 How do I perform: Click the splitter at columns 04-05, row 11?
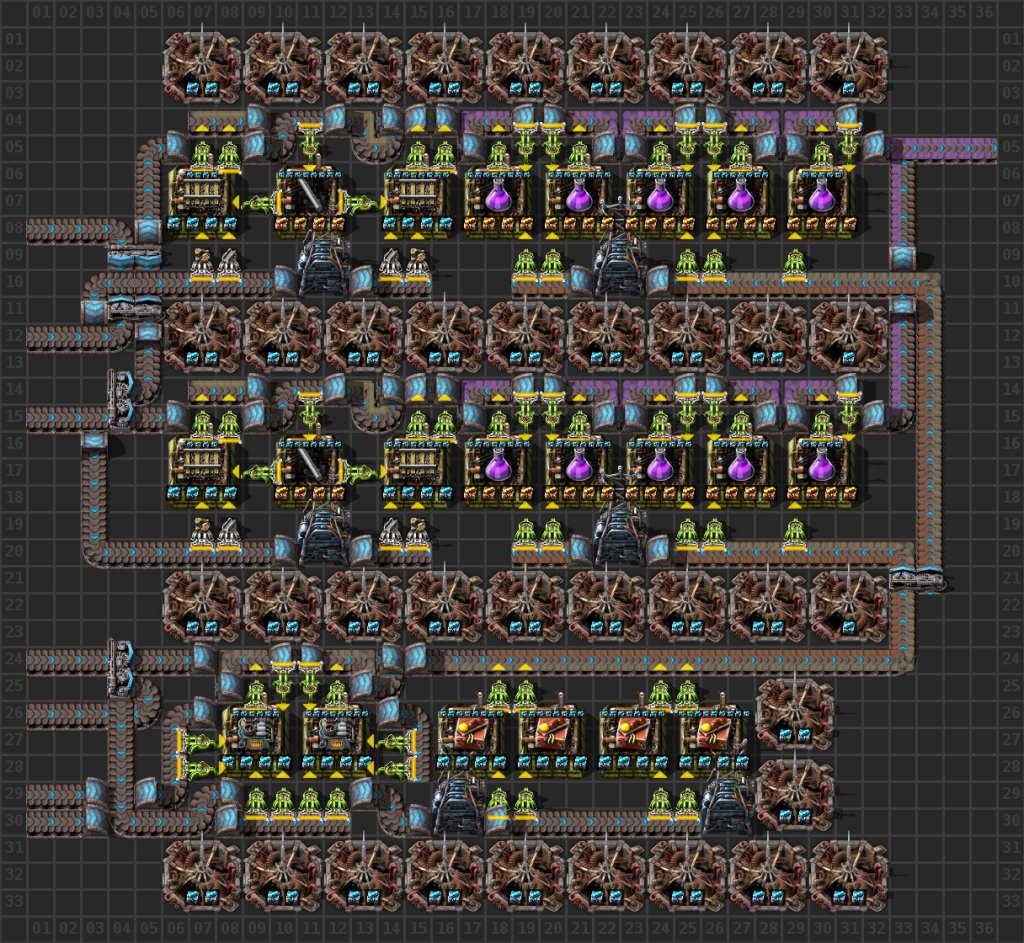135,308
